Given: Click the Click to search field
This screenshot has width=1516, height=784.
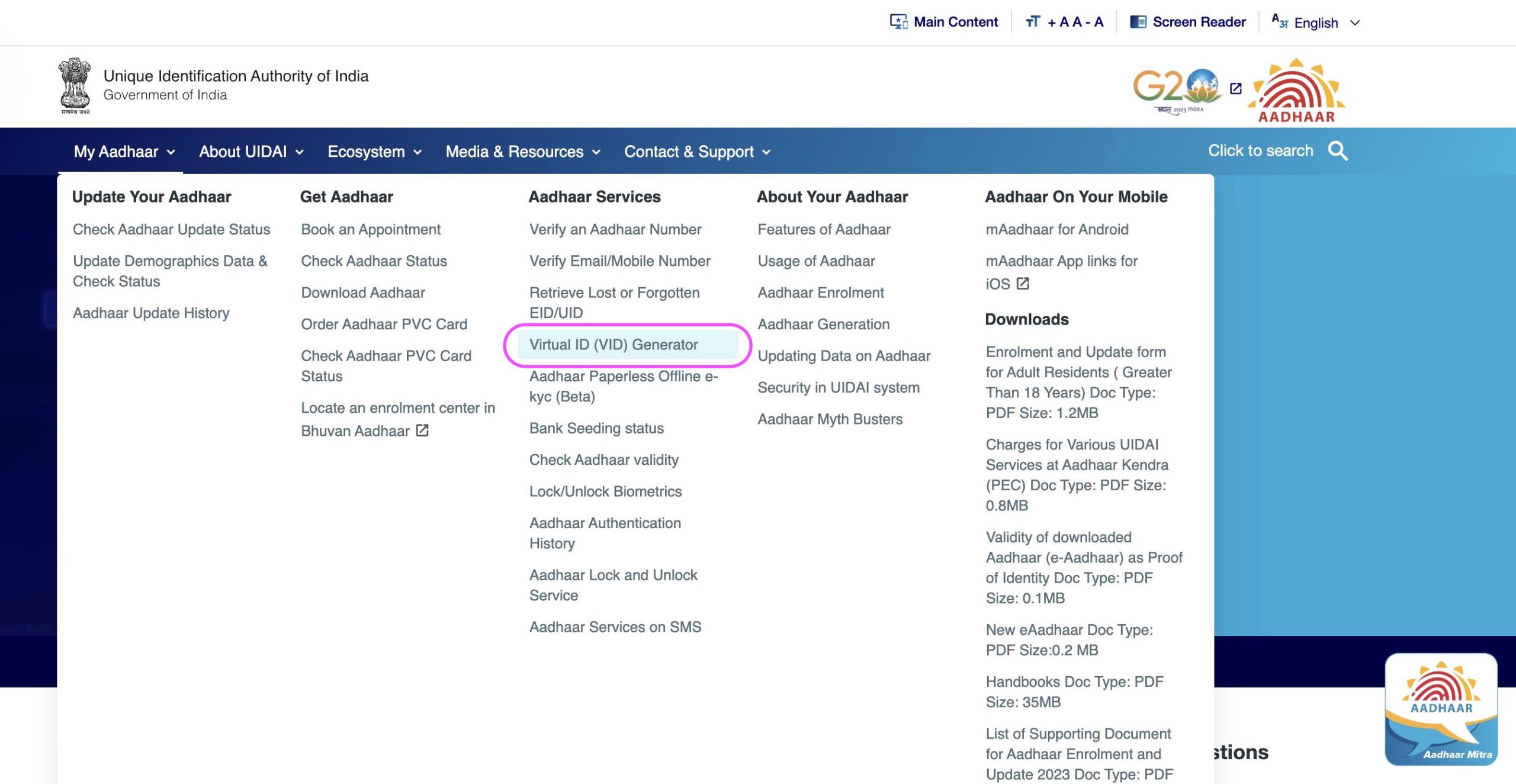Looking at the screenshot, I should point(1260,150).
